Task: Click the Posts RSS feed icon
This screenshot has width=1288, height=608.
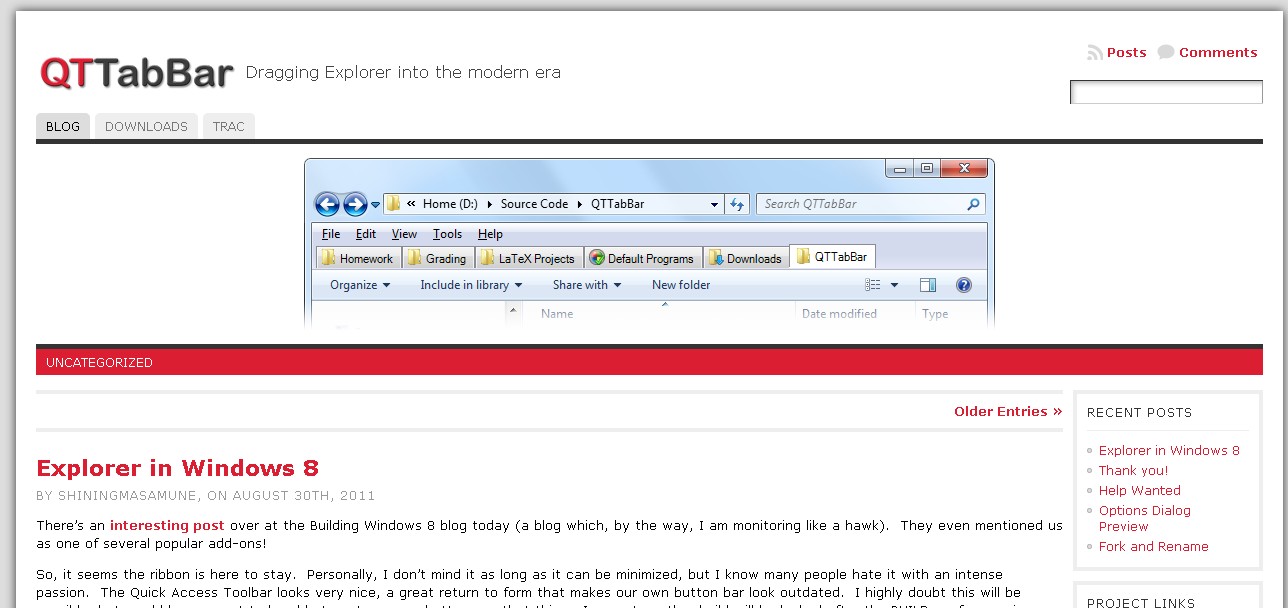Action: (1095, 53)
